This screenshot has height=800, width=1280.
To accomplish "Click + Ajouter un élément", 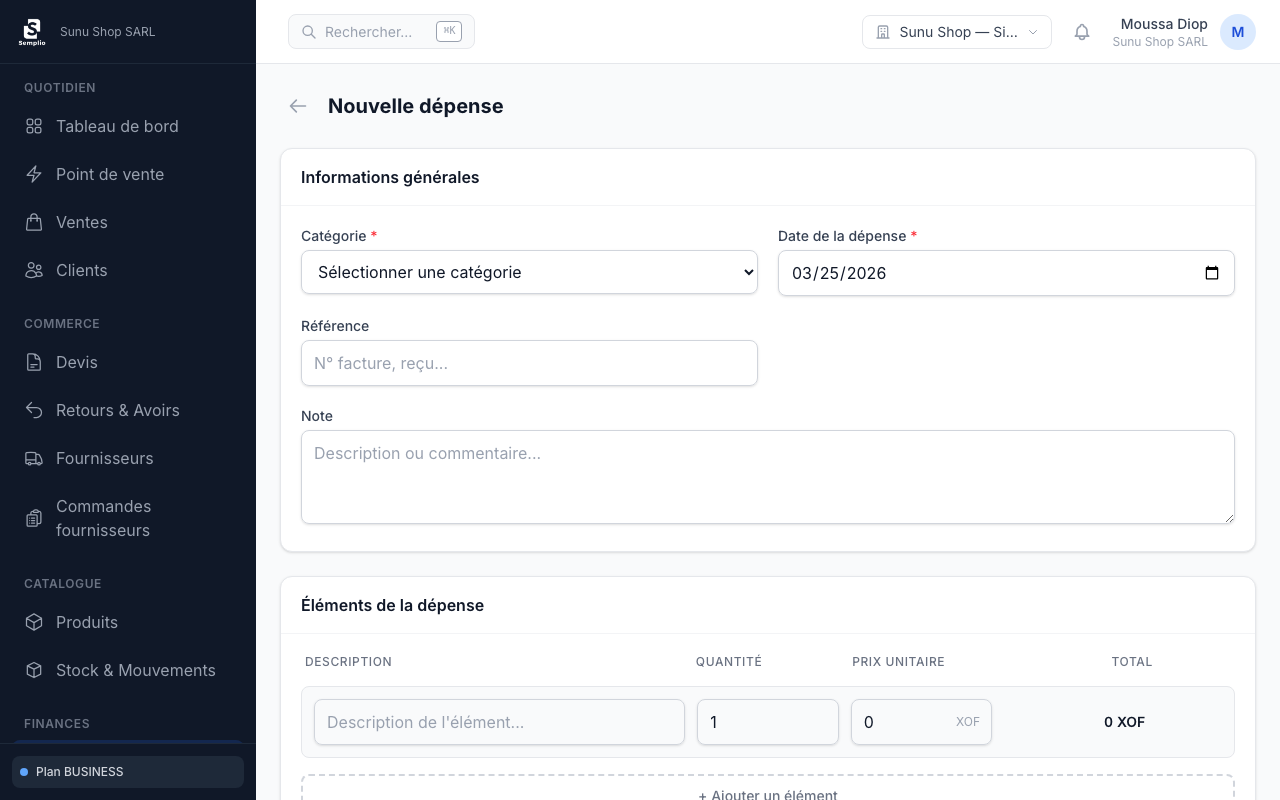I will point(768,794).
